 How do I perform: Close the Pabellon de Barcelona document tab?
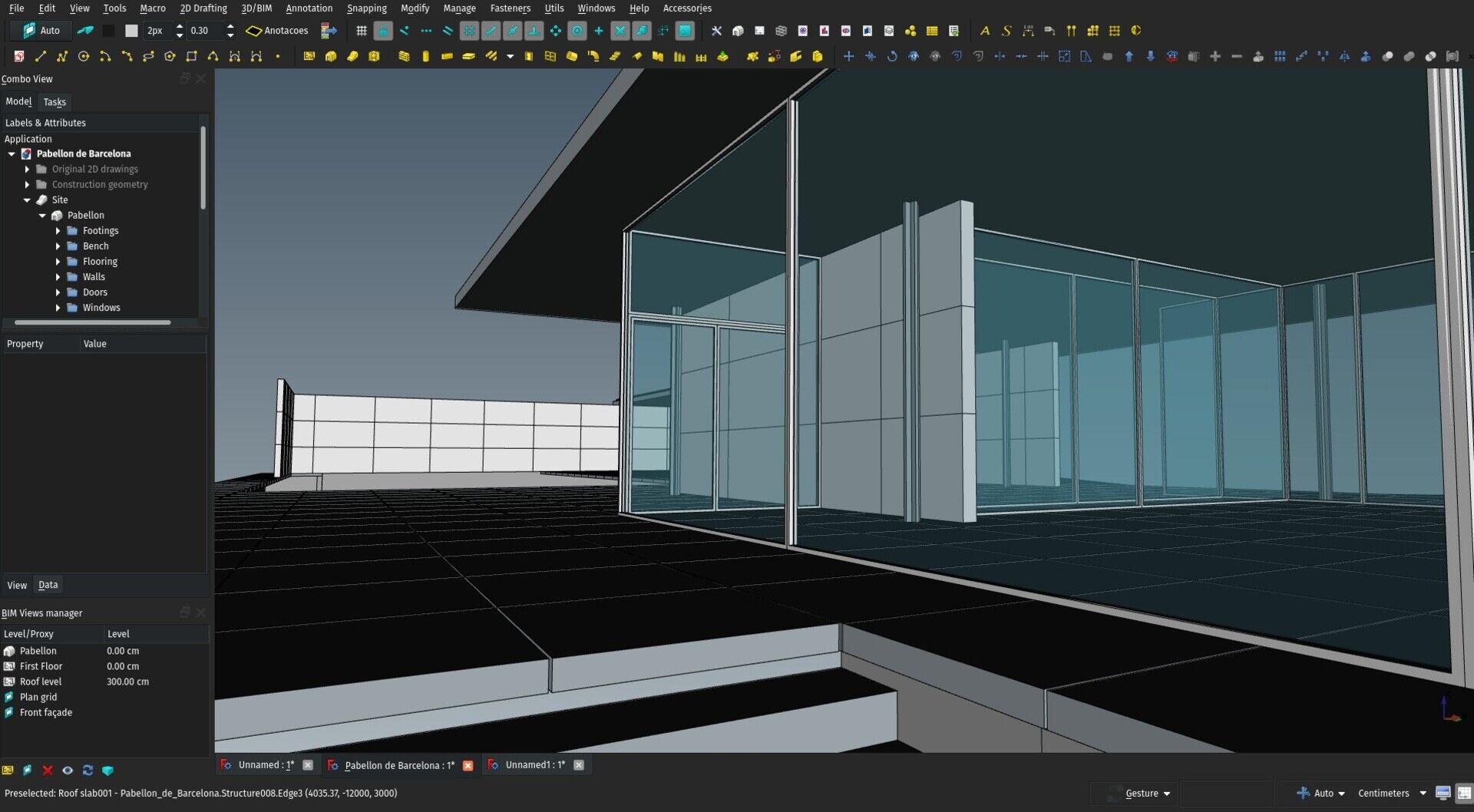[x=468, y=765]
